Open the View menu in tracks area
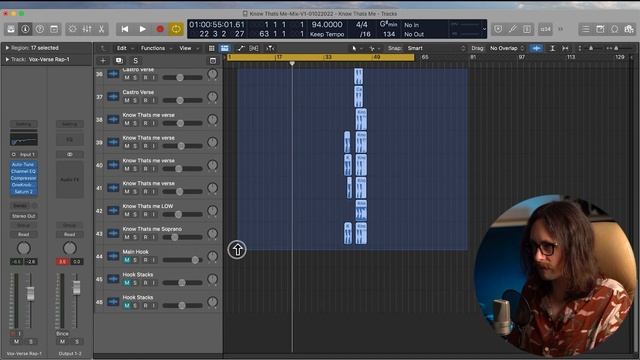The width and height of the screenshot is (640, 360). (x=189, y=48)
